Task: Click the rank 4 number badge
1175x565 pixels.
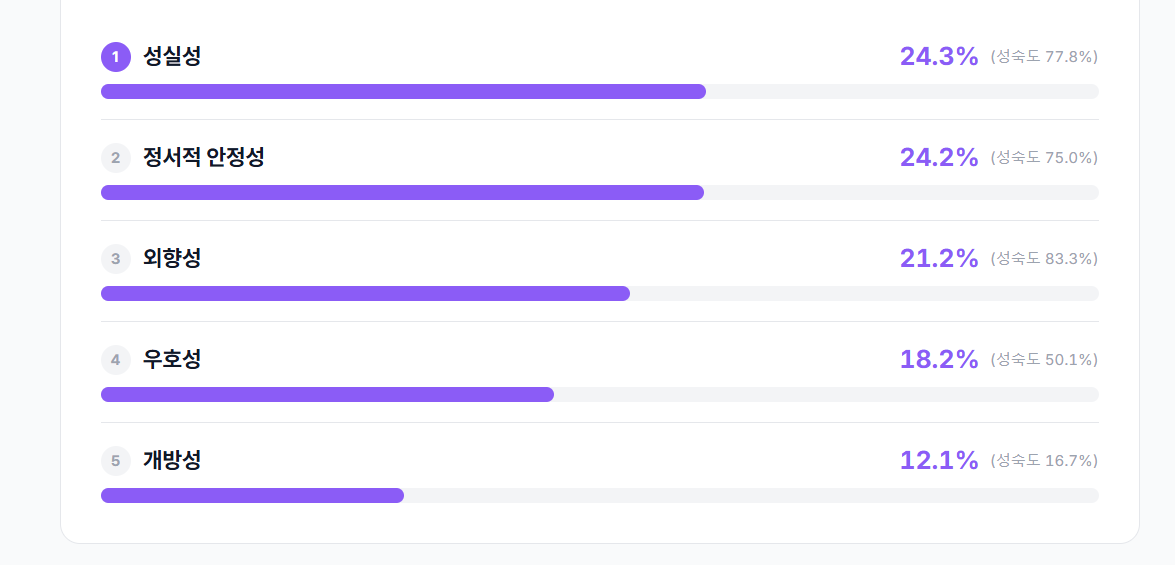Action: coord(116,360)
